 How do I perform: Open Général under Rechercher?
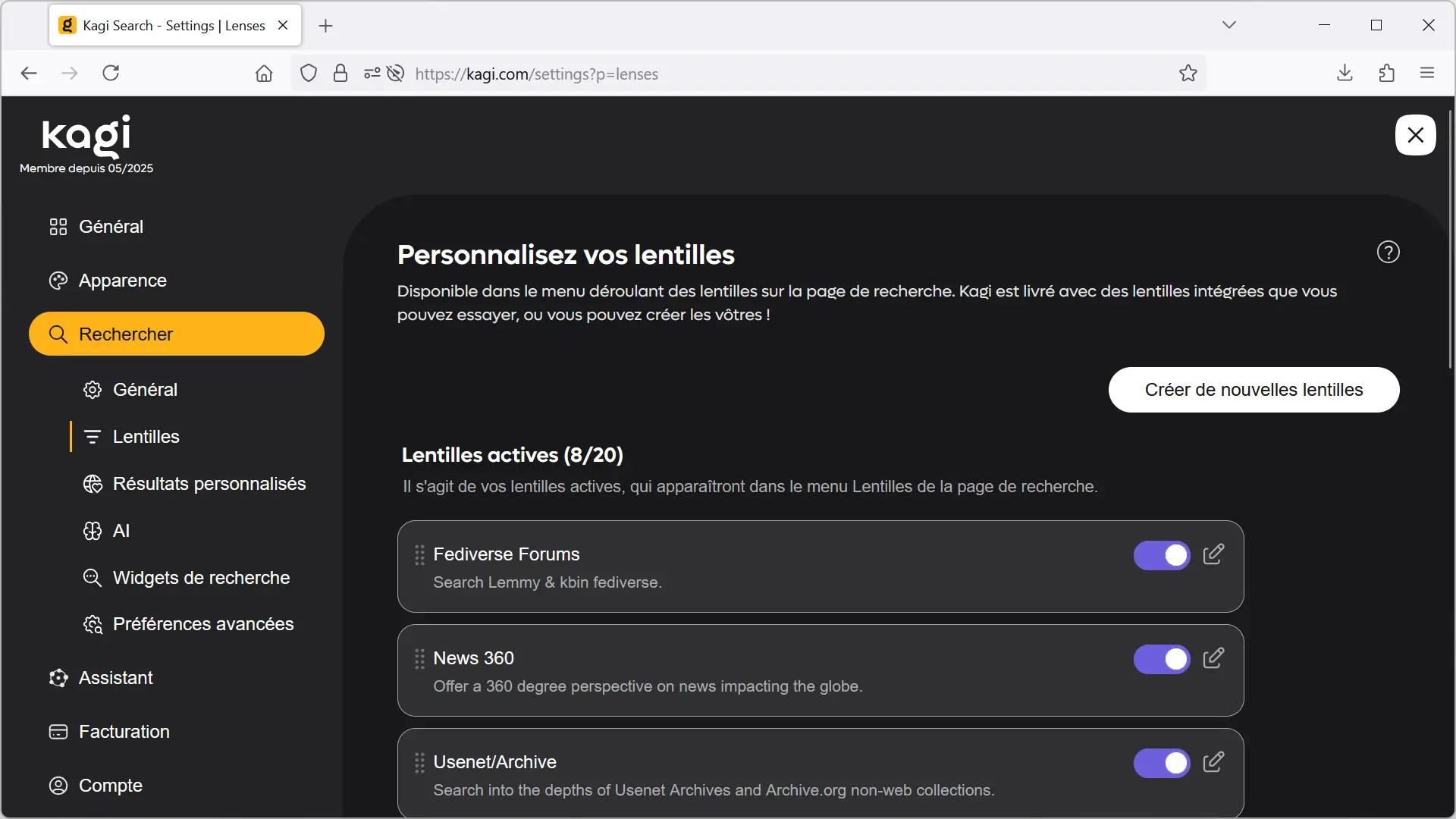click(x=130, y=390)
